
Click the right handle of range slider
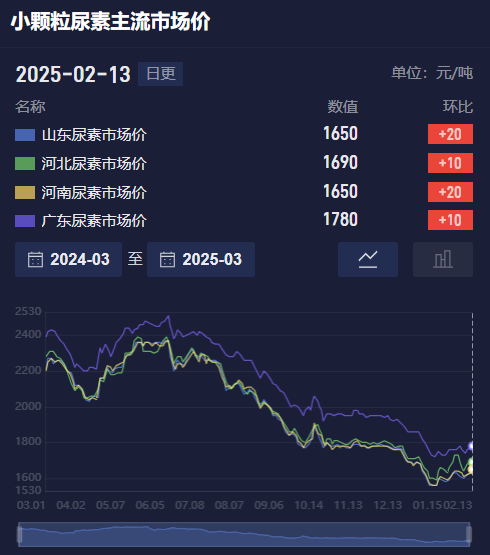[x=469, y=534]
